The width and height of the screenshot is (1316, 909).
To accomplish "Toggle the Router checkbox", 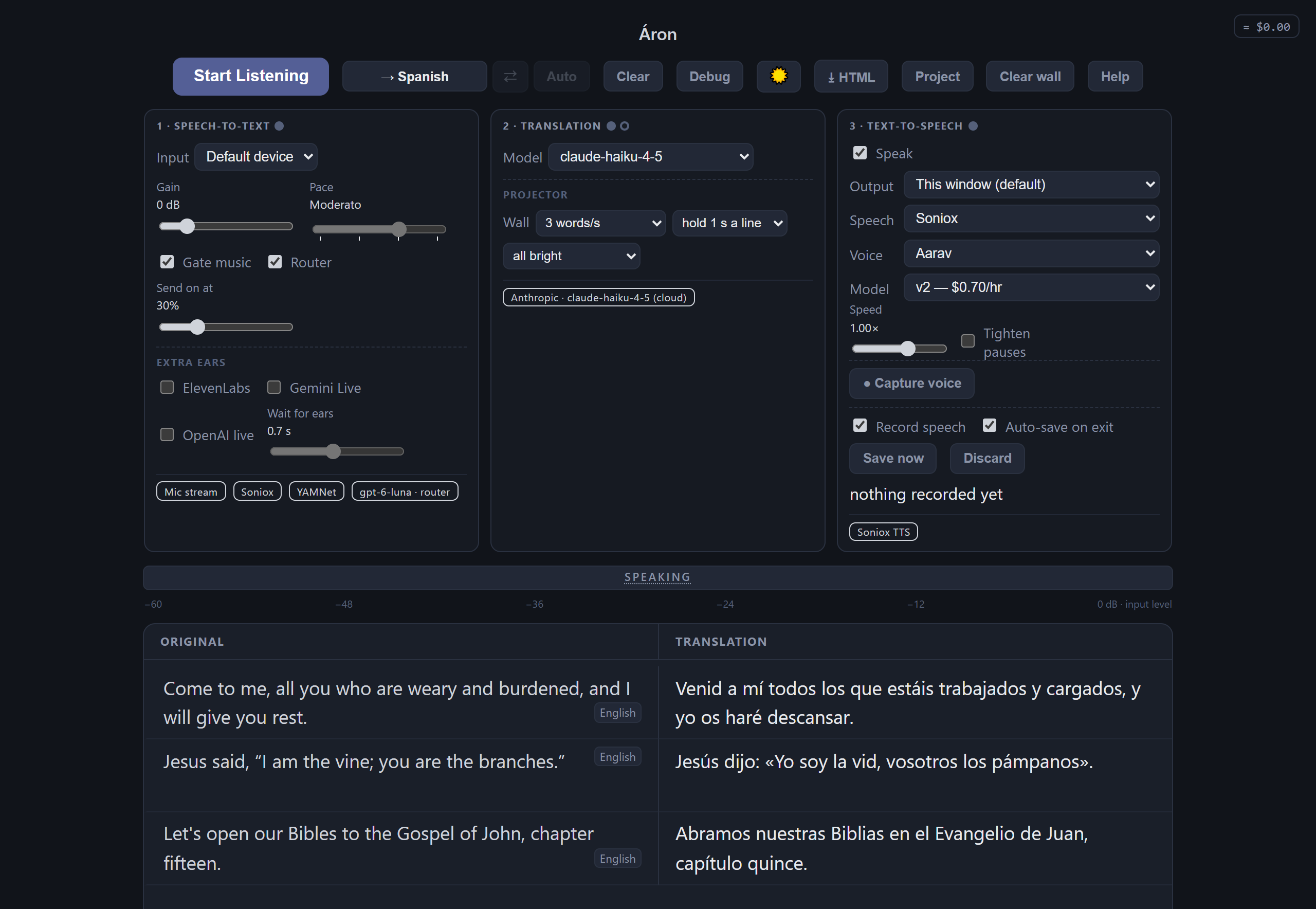I will [x=275, y=261].
